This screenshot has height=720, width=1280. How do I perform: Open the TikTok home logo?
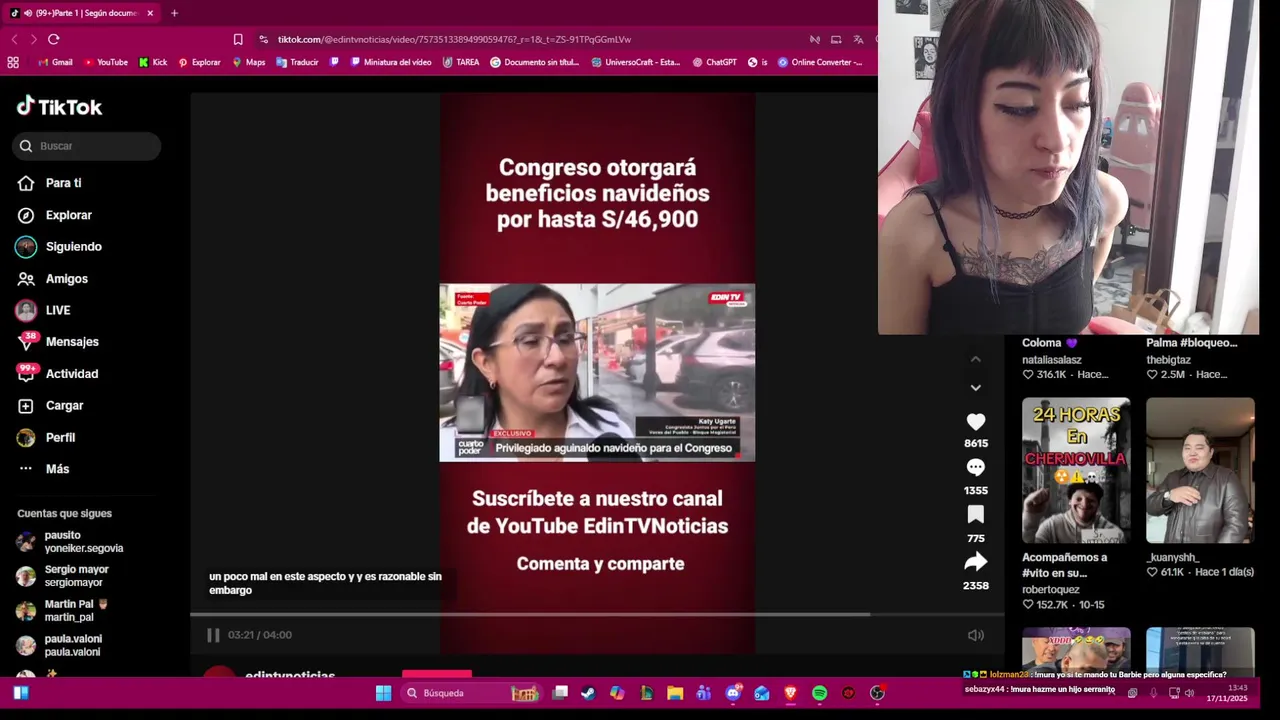coord(59,106)
